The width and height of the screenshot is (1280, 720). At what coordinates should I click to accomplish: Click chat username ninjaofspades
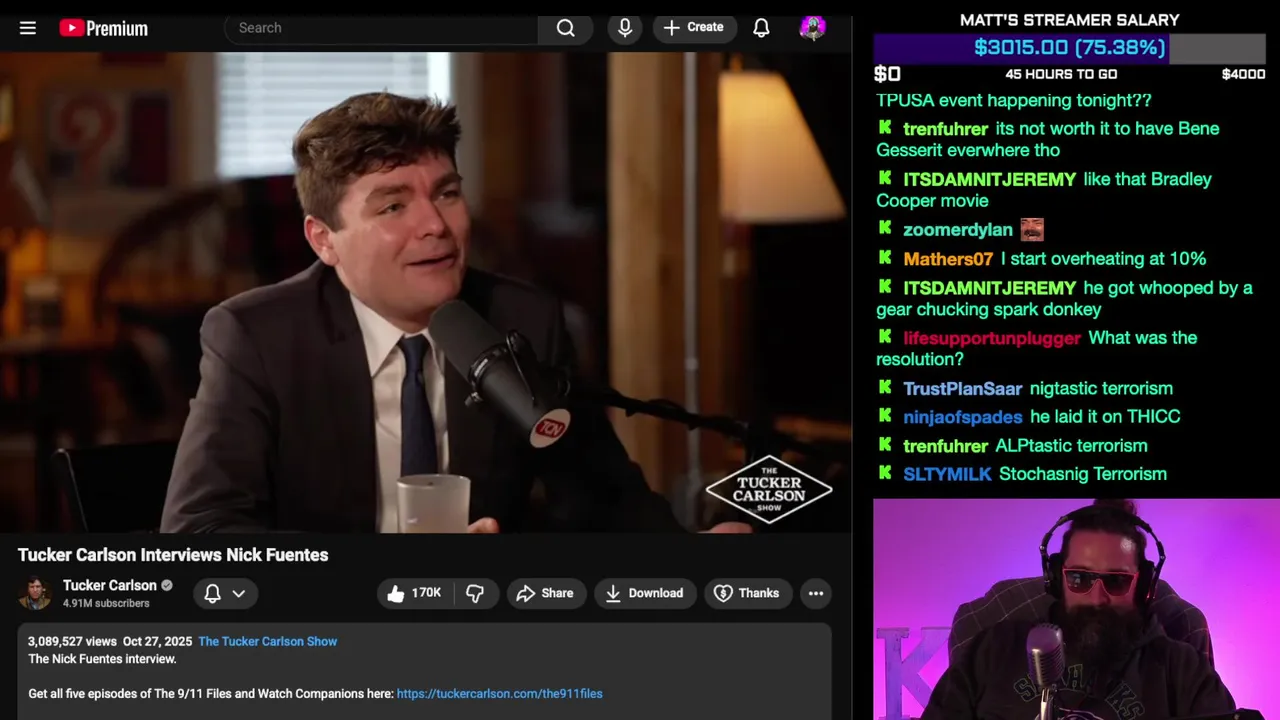click(x=962, y=417)
